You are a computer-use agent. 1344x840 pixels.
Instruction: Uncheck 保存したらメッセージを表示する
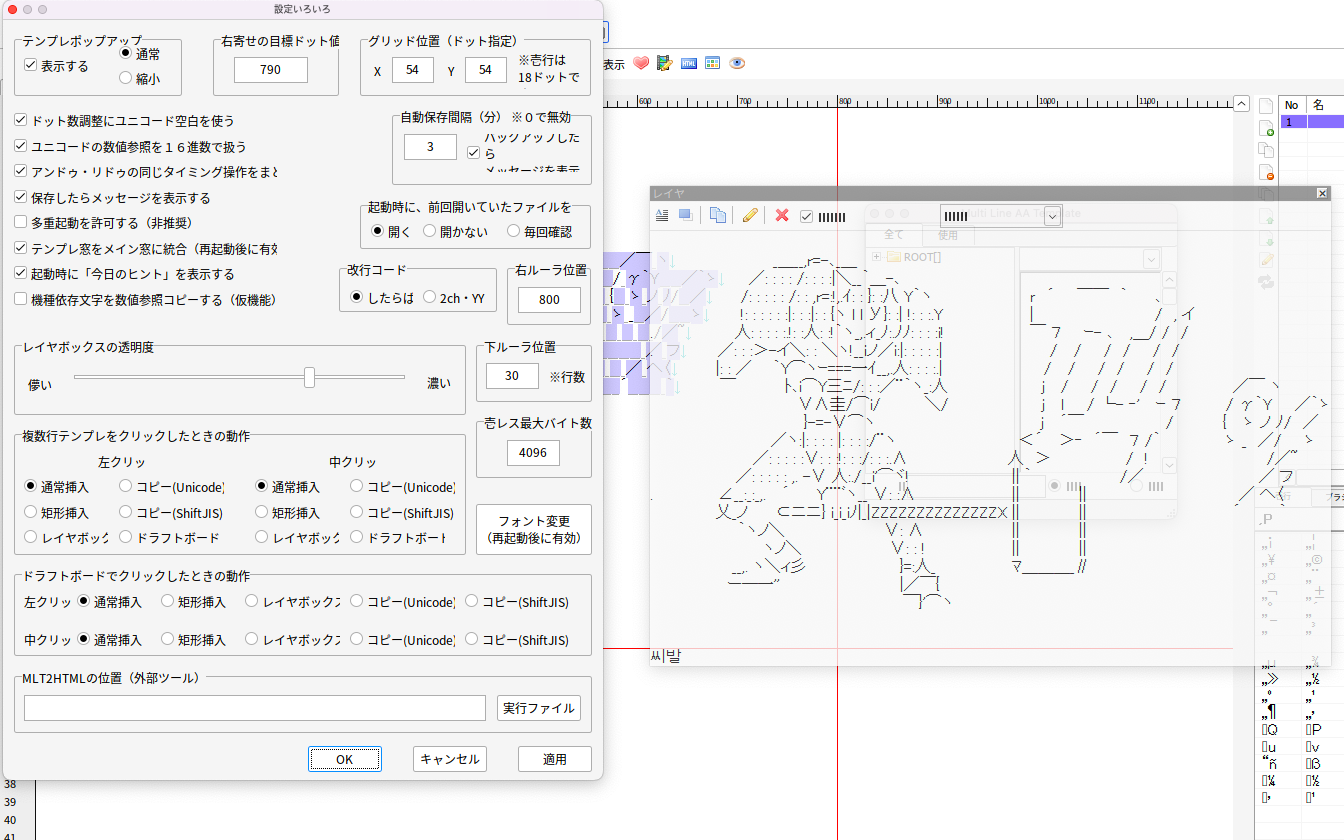click(x=21, y=198)
